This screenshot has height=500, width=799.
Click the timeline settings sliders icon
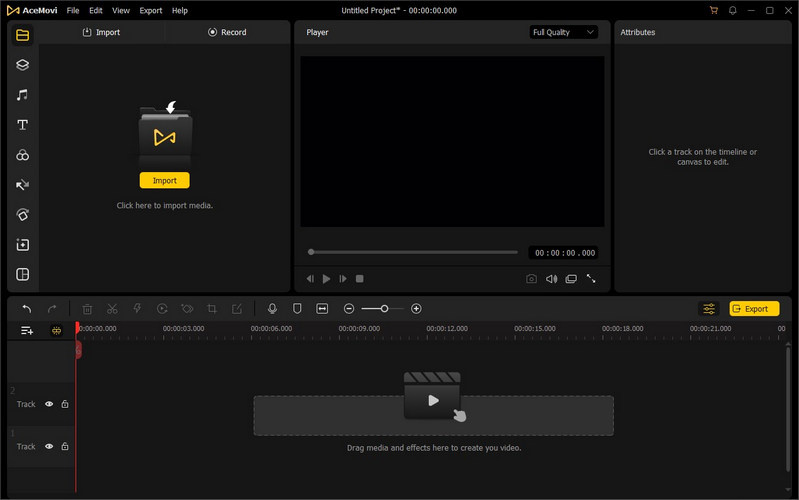[709, 309]
